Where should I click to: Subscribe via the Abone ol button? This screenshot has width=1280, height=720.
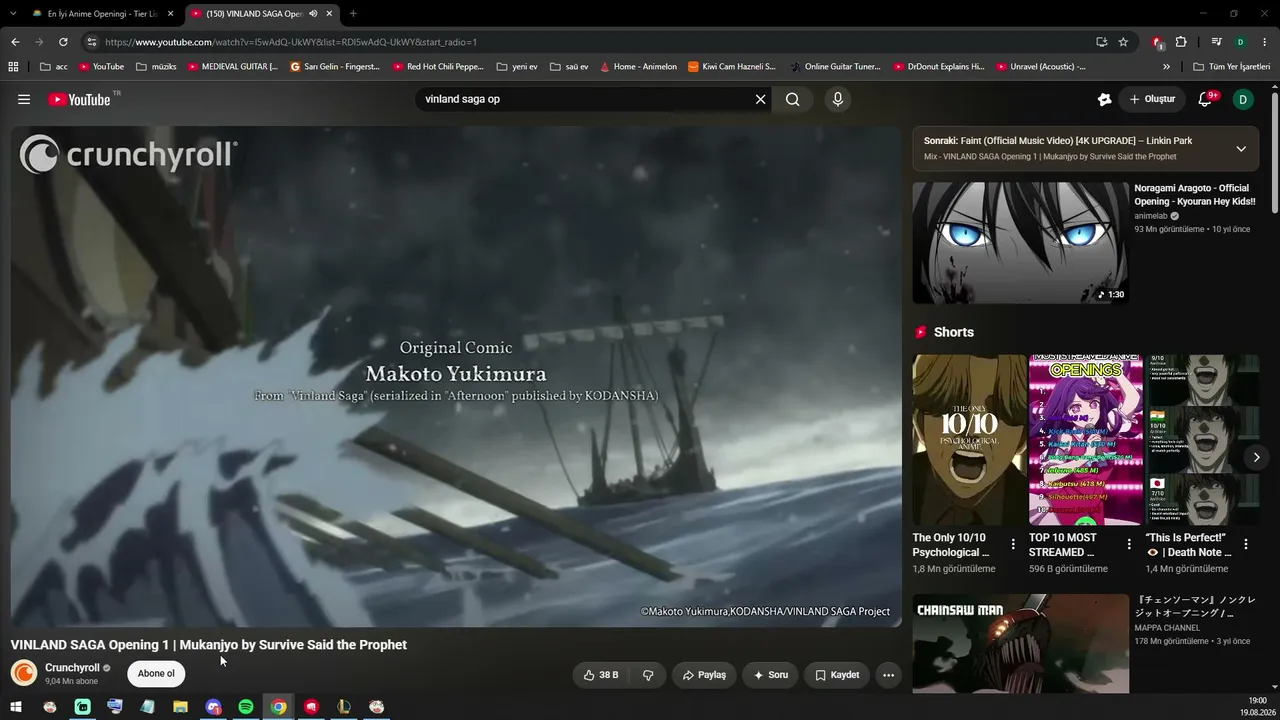156,674
